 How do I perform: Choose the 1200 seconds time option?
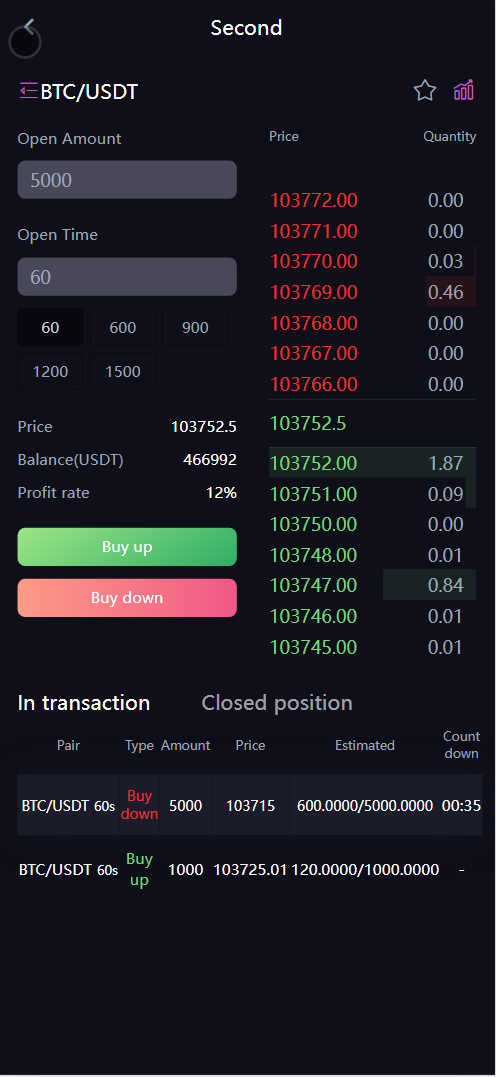[x=50, y=372]
